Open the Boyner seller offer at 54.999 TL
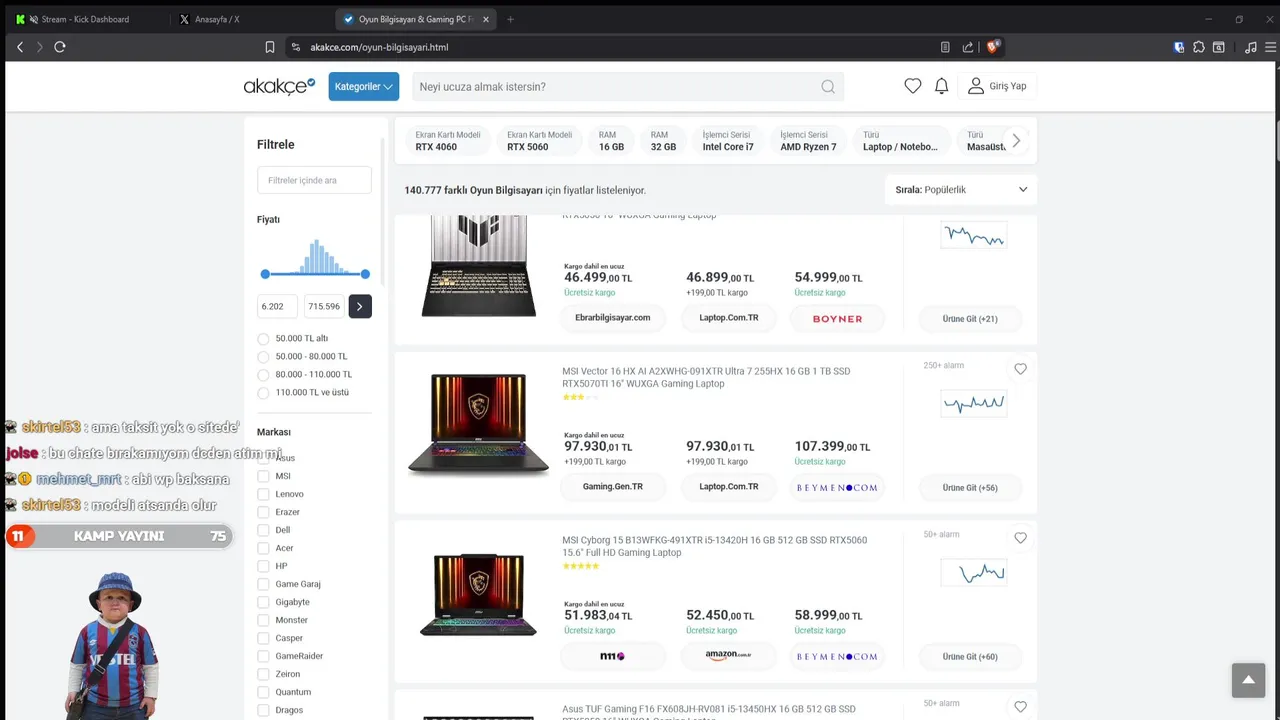1280x720 pixels. [837, 319]
